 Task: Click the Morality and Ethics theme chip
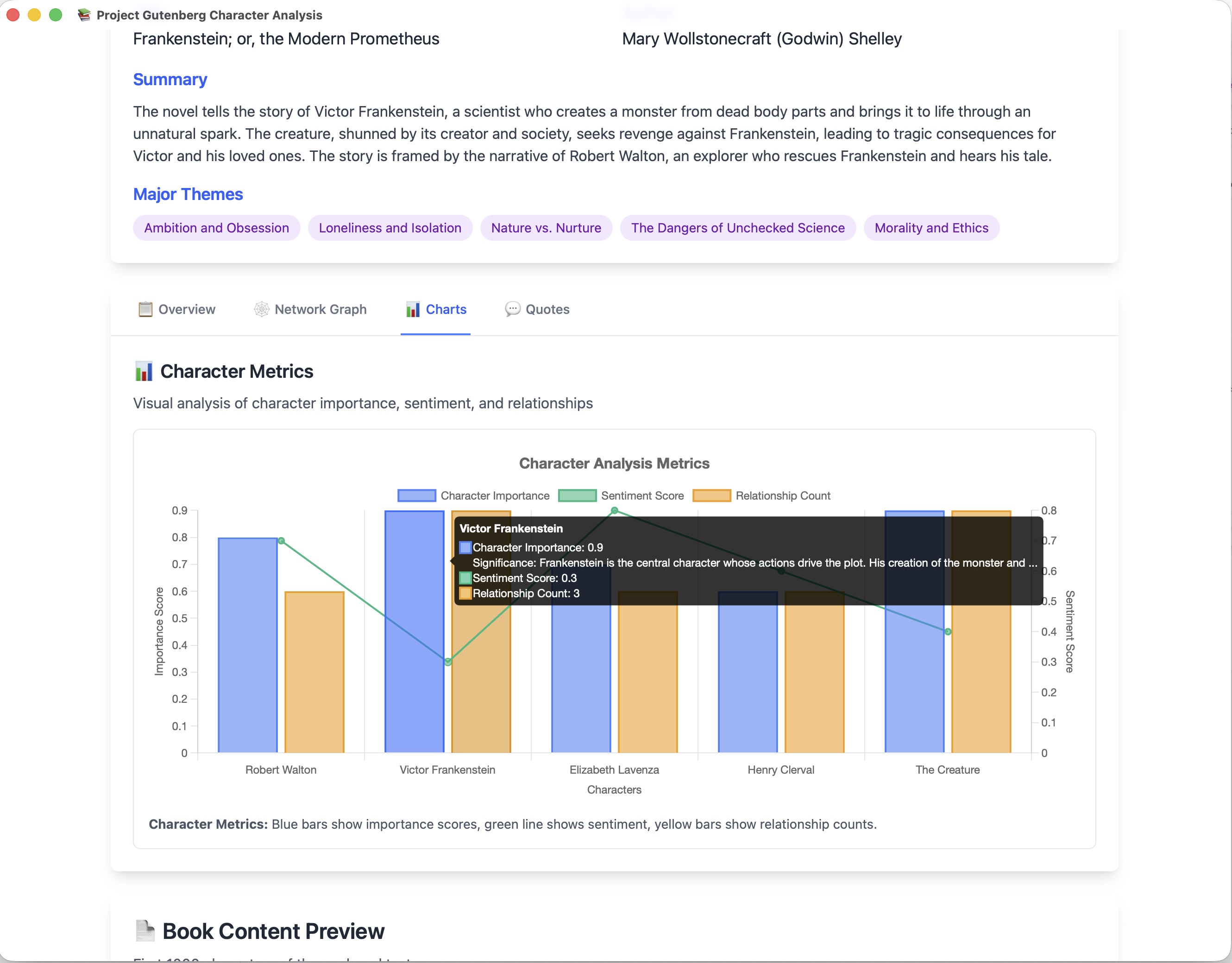pos(931,228)
